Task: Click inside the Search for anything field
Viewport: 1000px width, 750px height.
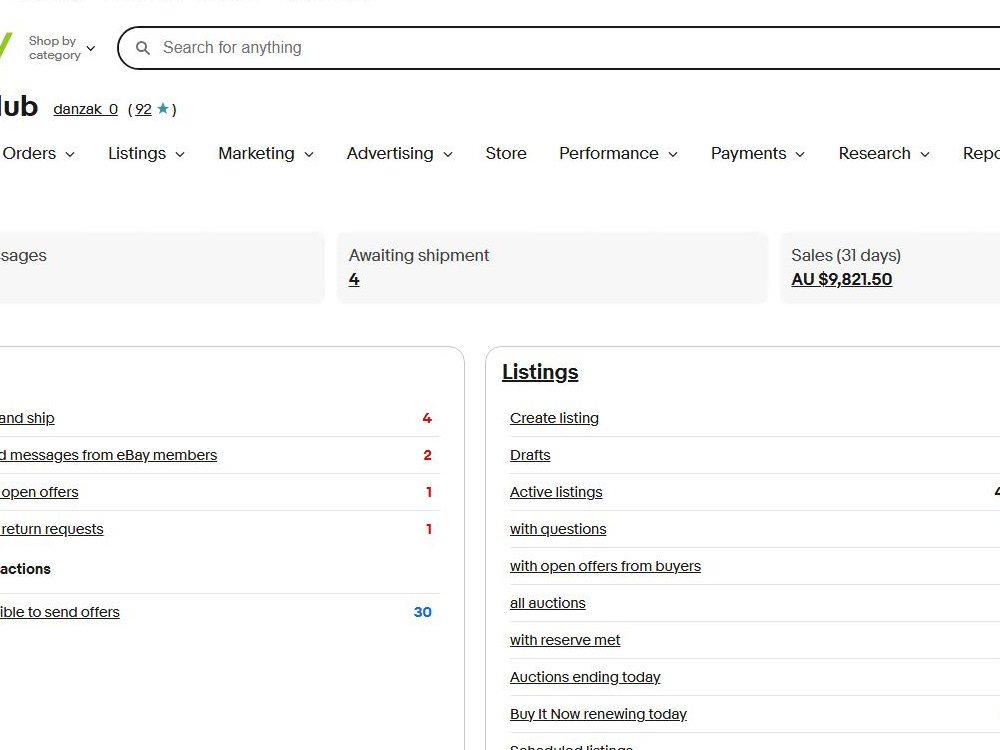Action: coord(574,48)
